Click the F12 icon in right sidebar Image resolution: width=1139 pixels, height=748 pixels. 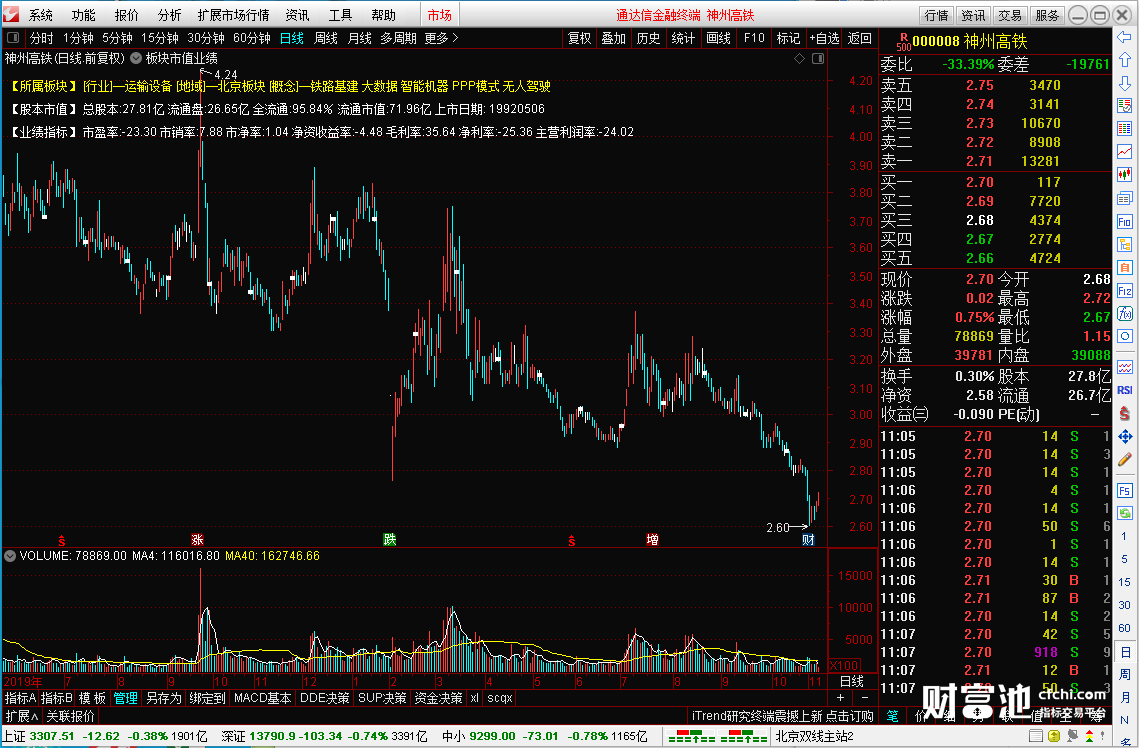1124,291
